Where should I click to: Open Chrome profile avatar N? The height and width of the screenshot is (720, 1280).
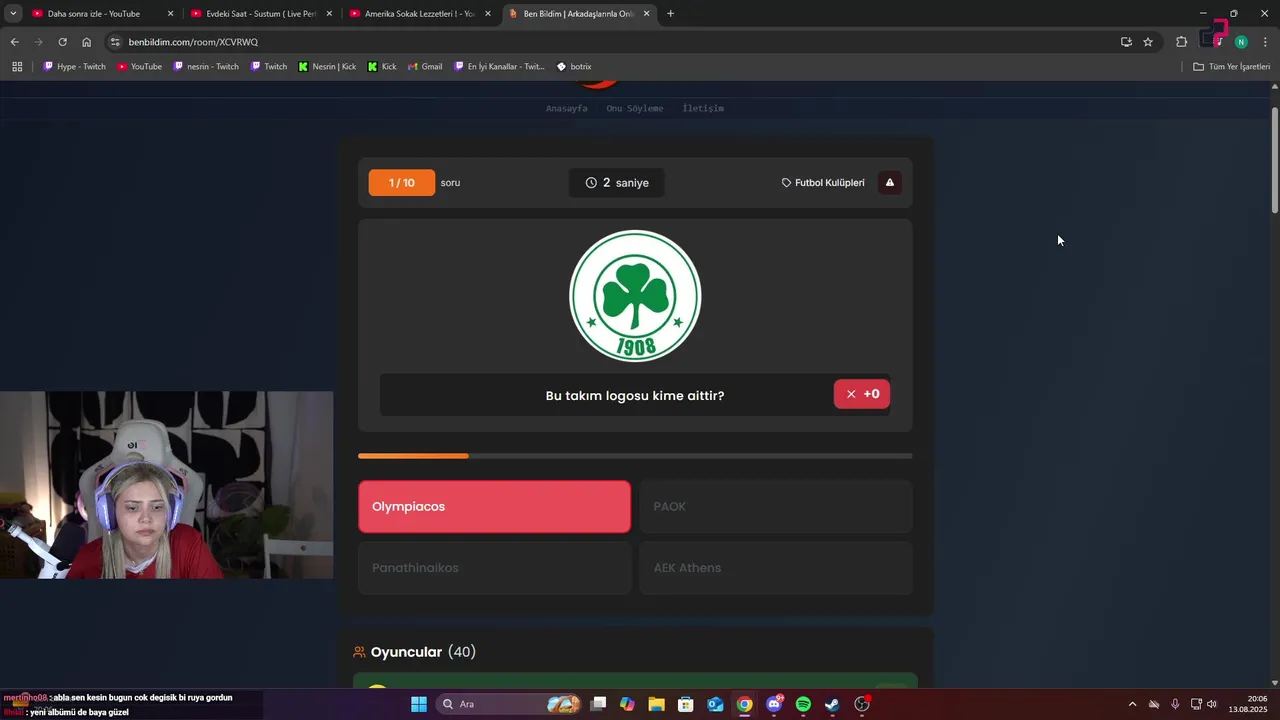coord(1241,42)
